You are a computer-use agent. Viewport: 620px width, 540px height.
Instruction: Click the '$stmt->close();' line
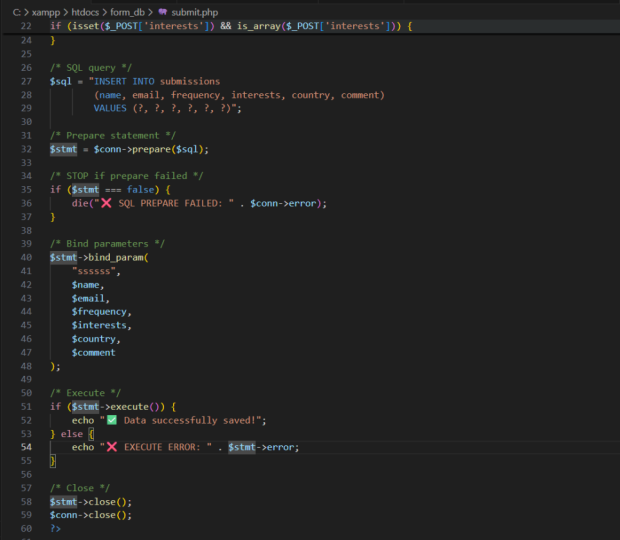click(x=91, y=502)
